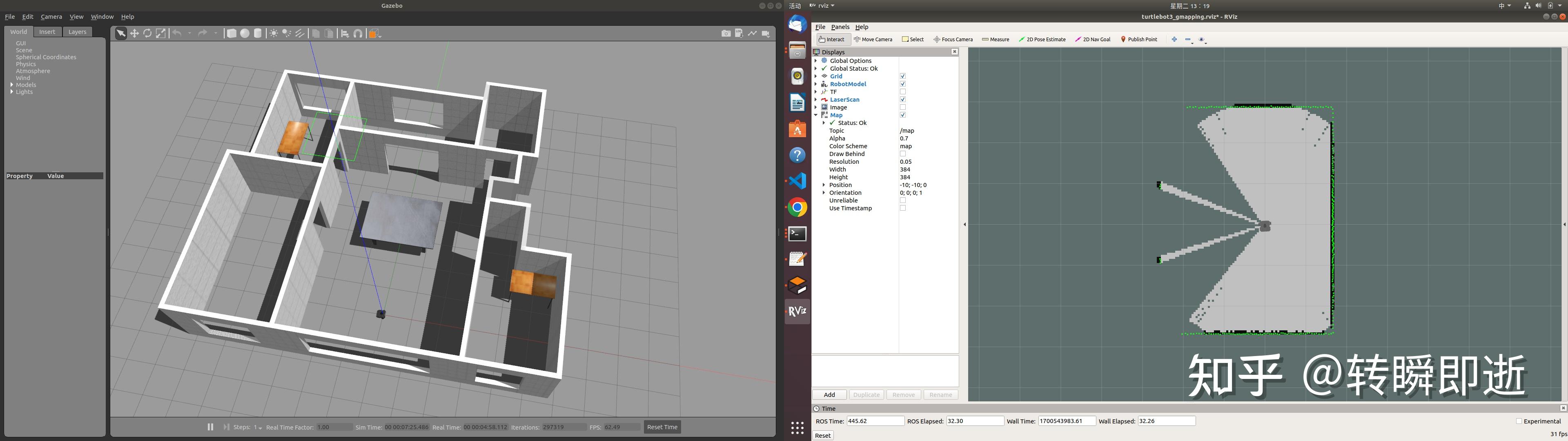
Task: Open the Camera menu in Gazebo
Action: [x=51, y=16]
